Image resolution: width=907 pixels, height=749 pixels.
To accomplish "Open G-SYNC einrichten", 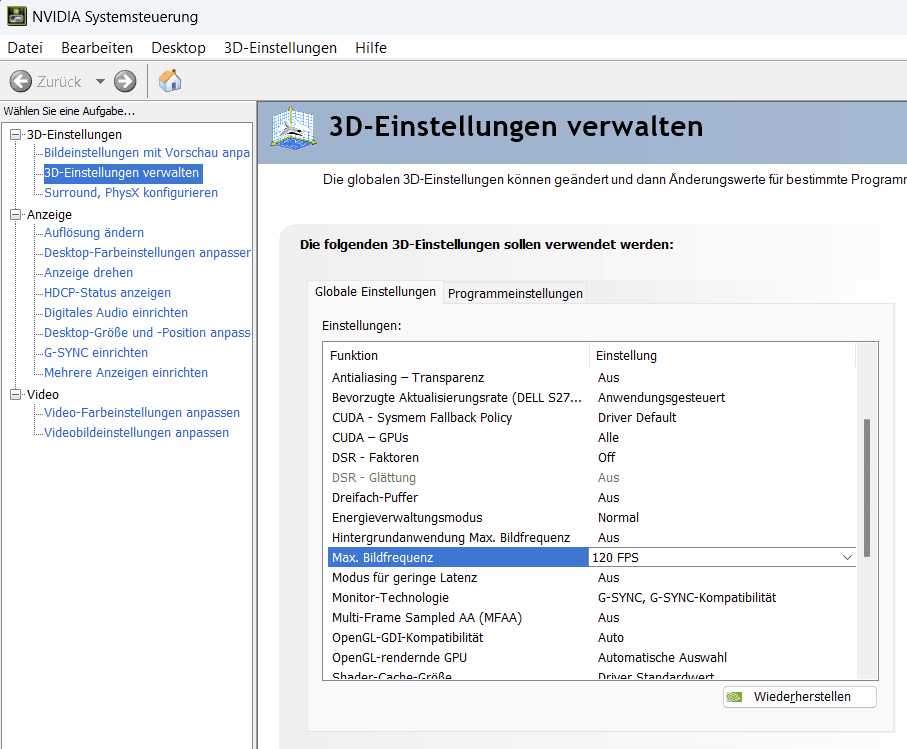I will coord(96,352).
